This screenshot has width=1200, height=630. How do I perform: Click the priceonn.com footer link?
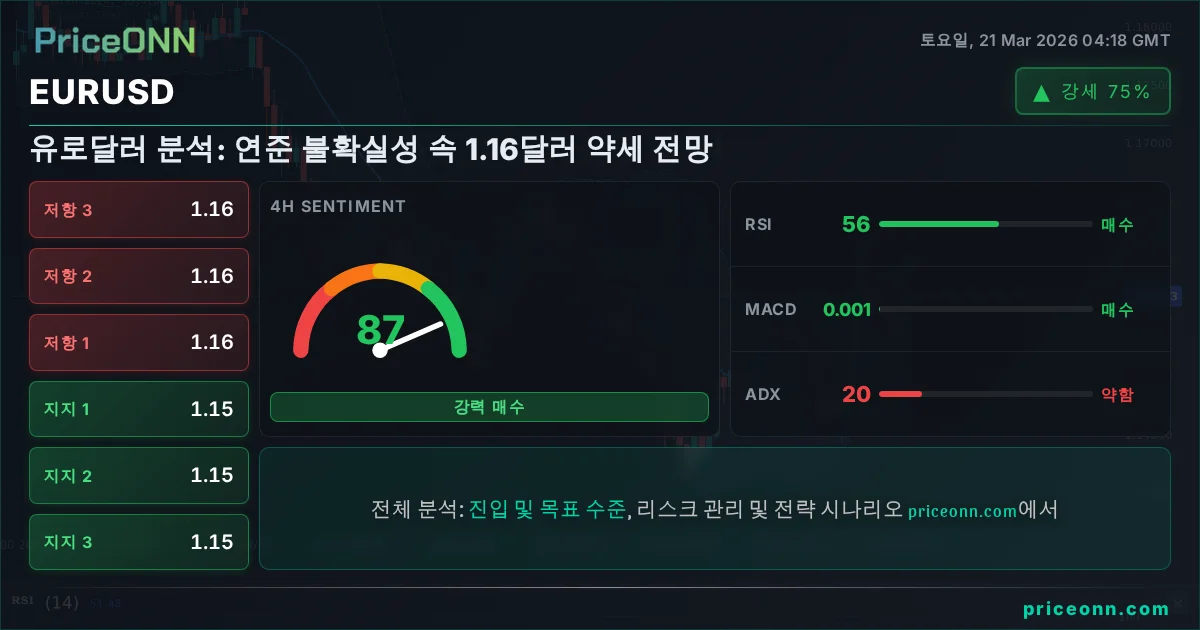tap(1096, 609)
